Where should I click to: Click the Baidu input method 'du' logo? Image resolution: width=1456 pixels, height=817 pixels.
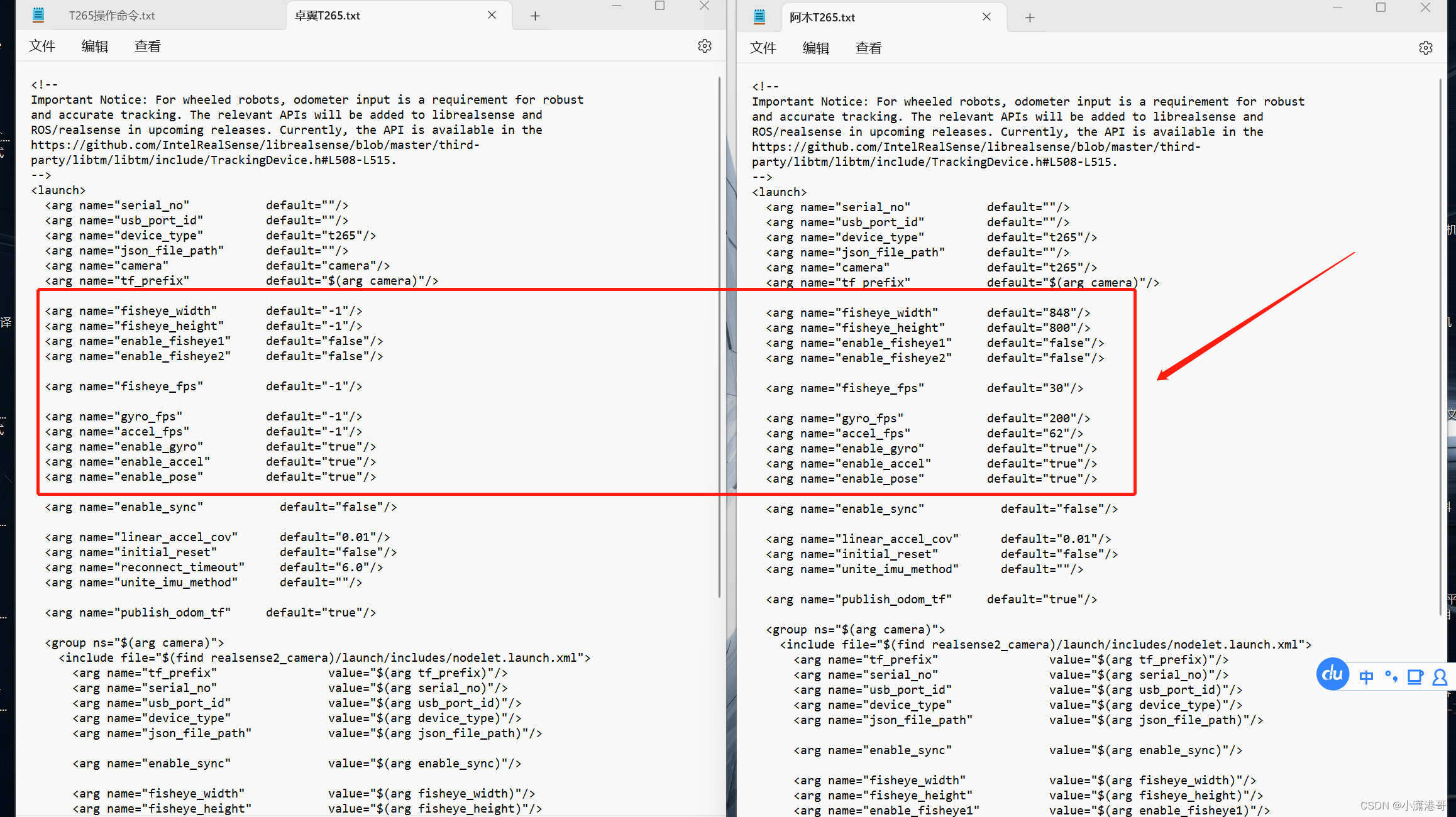[1332, 674]
